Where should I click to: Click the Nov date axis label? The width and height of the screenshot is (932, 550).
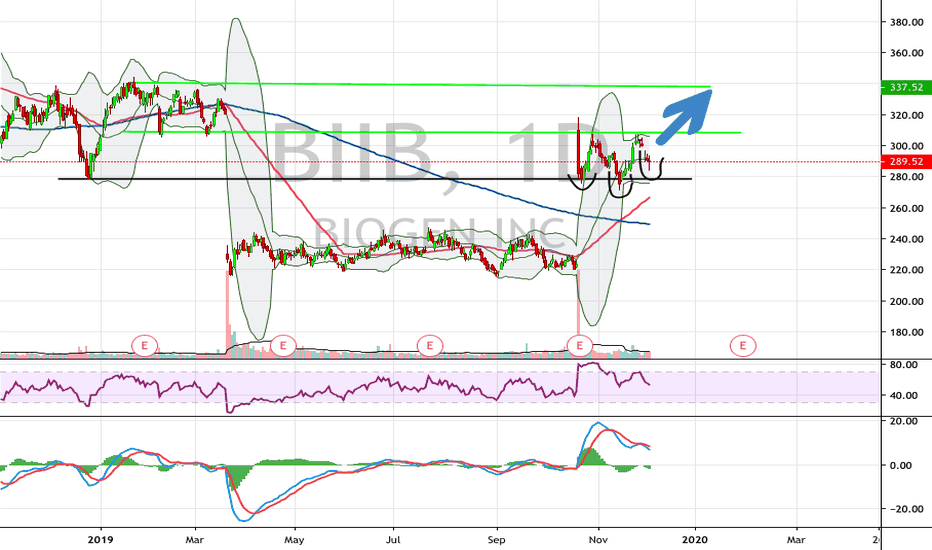point(599,540)
